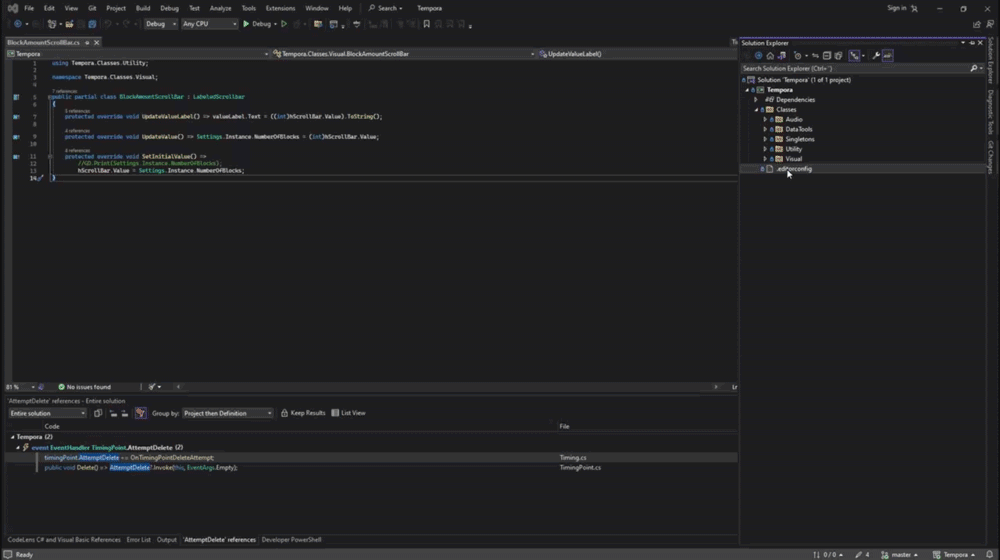Switch to the Error List tab
This screenshot has height=560, width=1000.
[138, 540]
